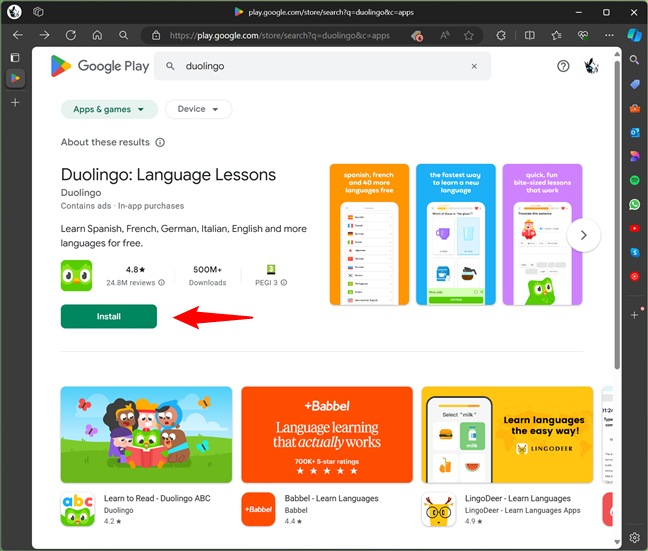Open sidebar Tools briefcase icon

coord(635,108)
